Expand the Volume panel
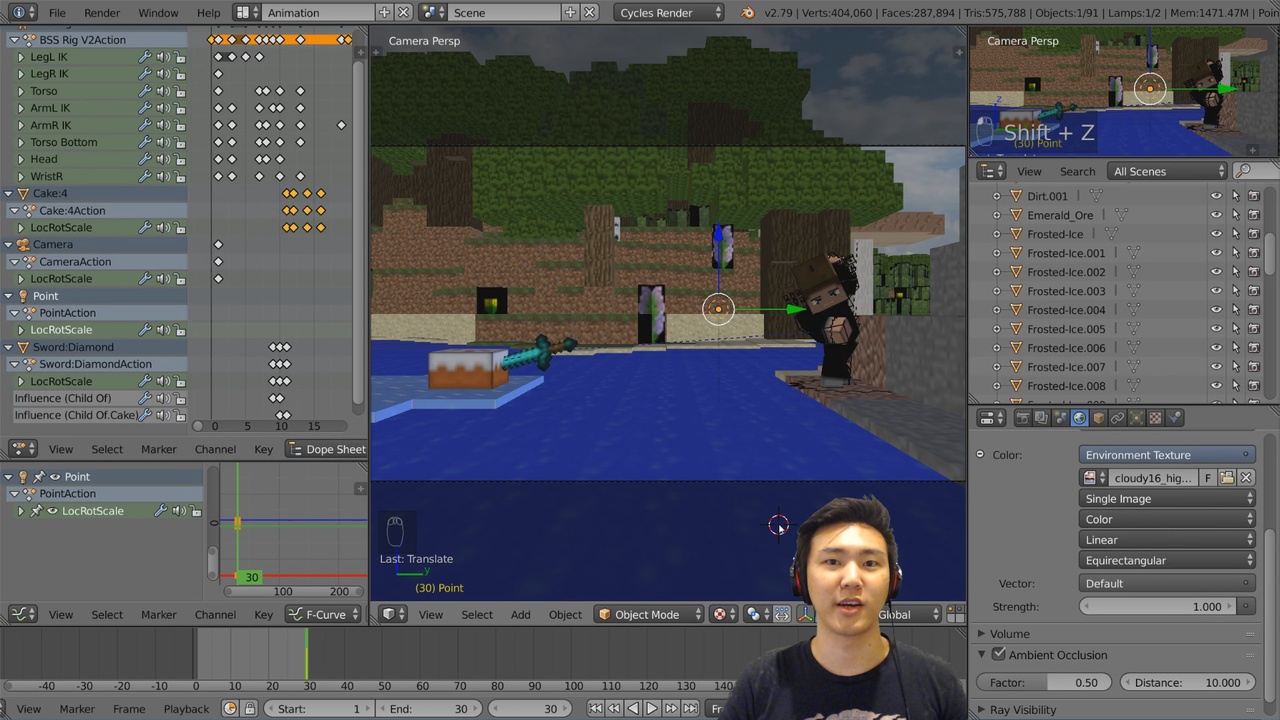This screenshot has width=1280, height=720. 981,634
